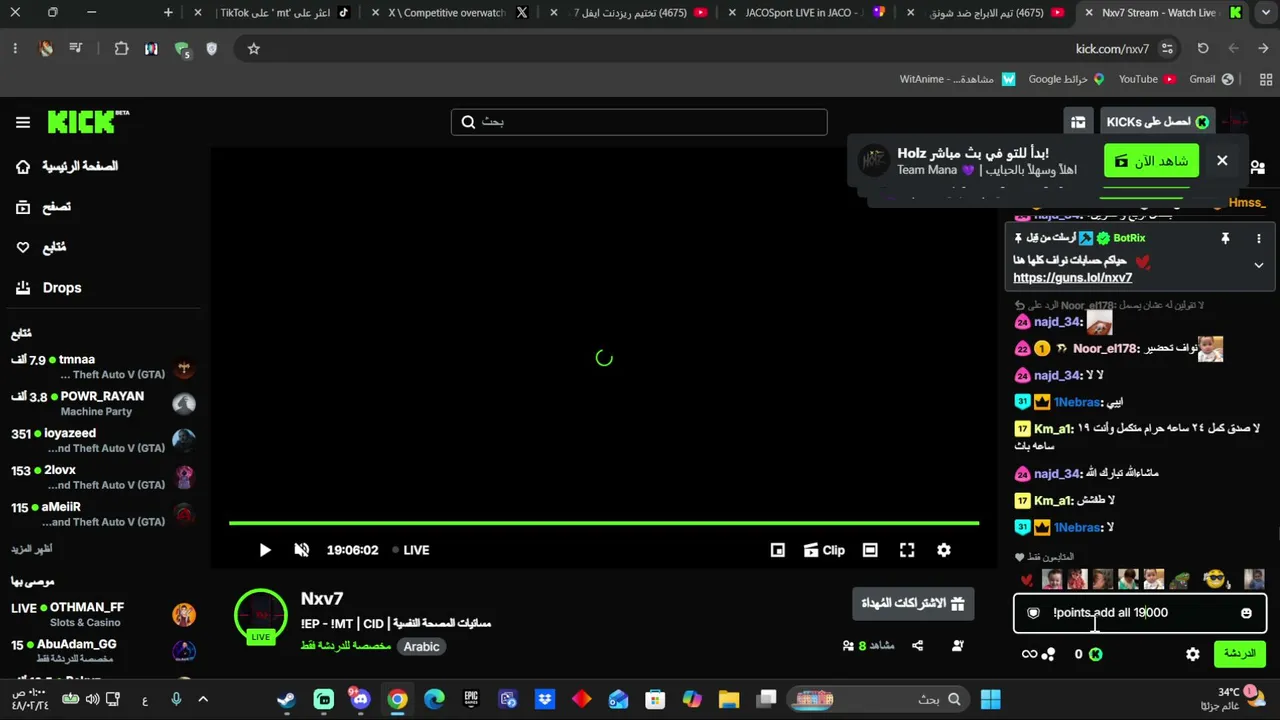
Task: Click the follow user icon beside share
Action: [x=957, y=646]
